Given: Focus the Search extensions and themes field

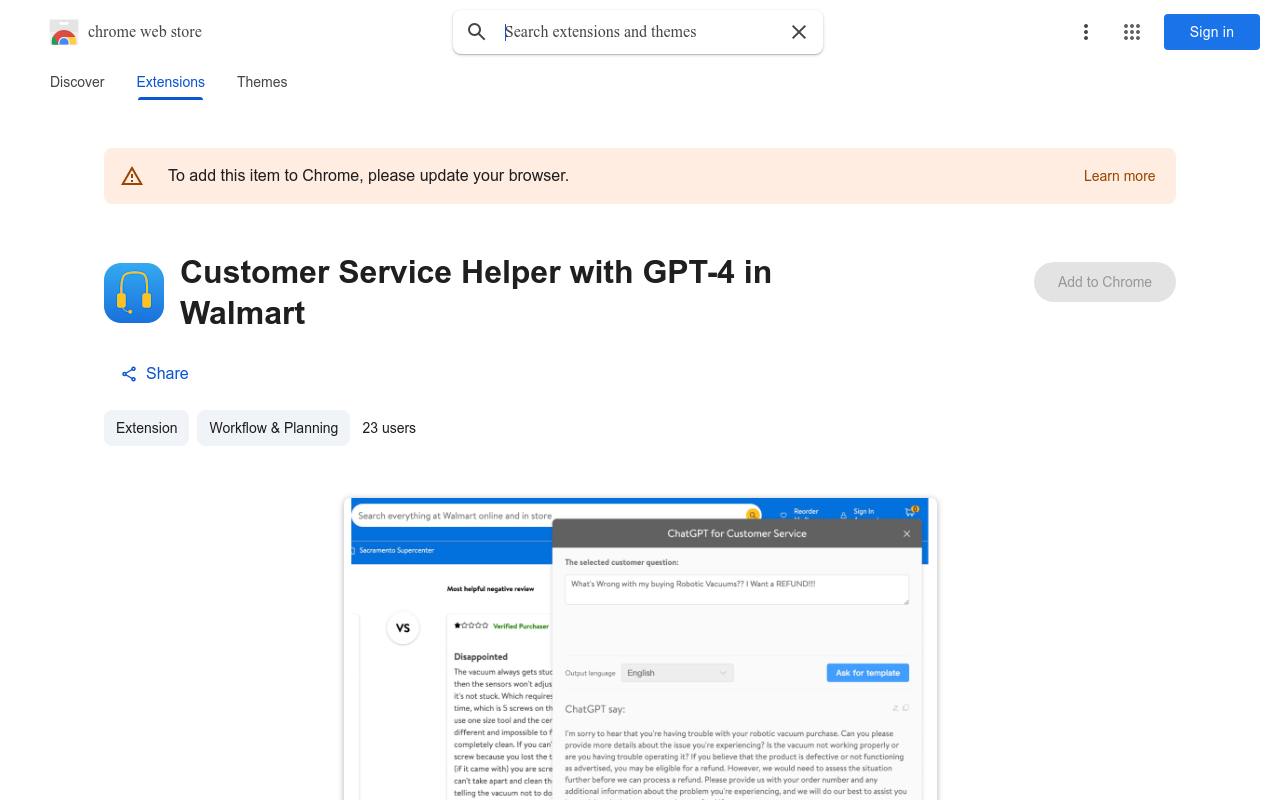Looking at the screenshot, I should click(x=640, y=32).
